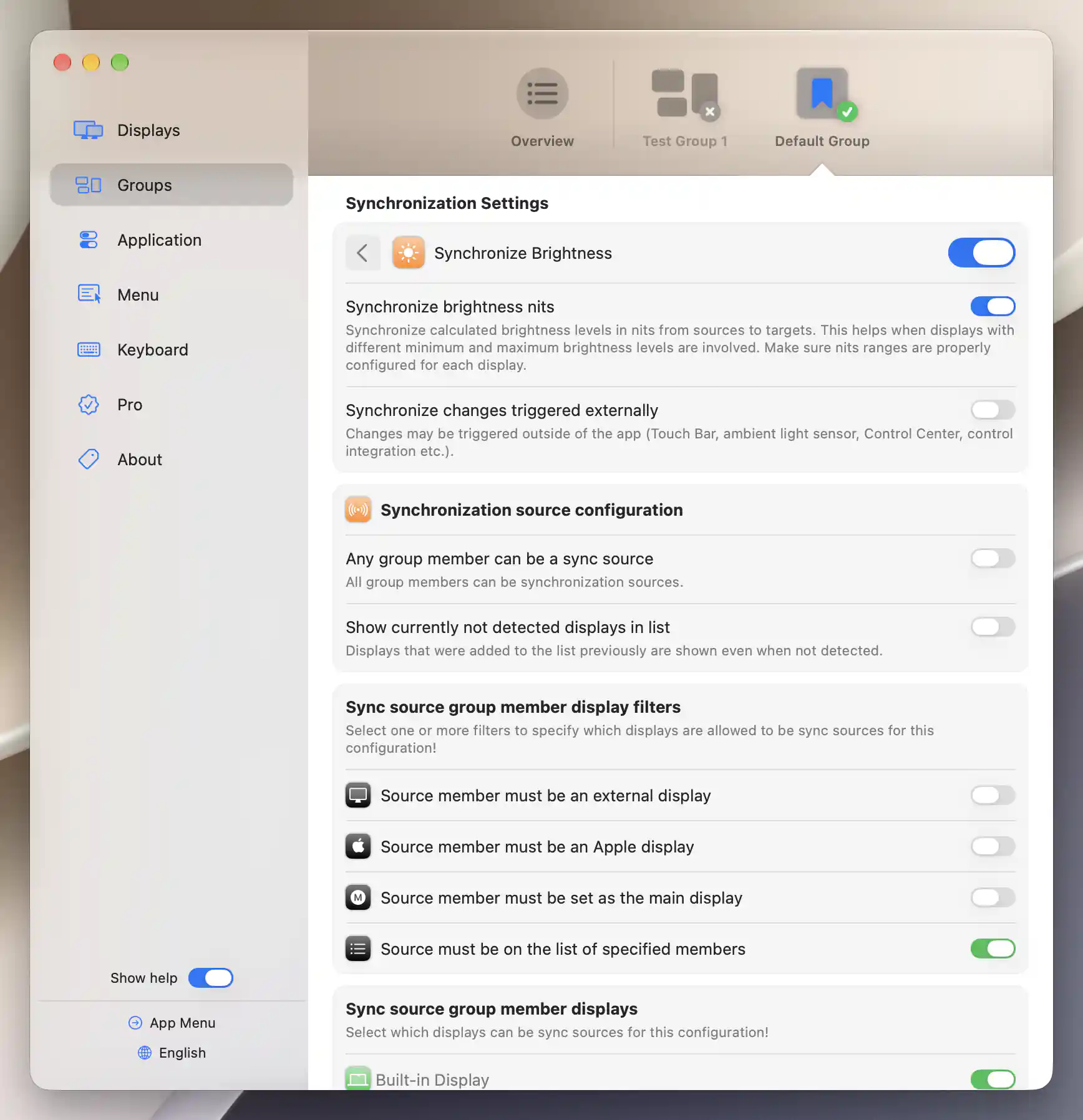Click the globe language icon
This screenshot has height=1120, width=1083.
point(145,1053)
